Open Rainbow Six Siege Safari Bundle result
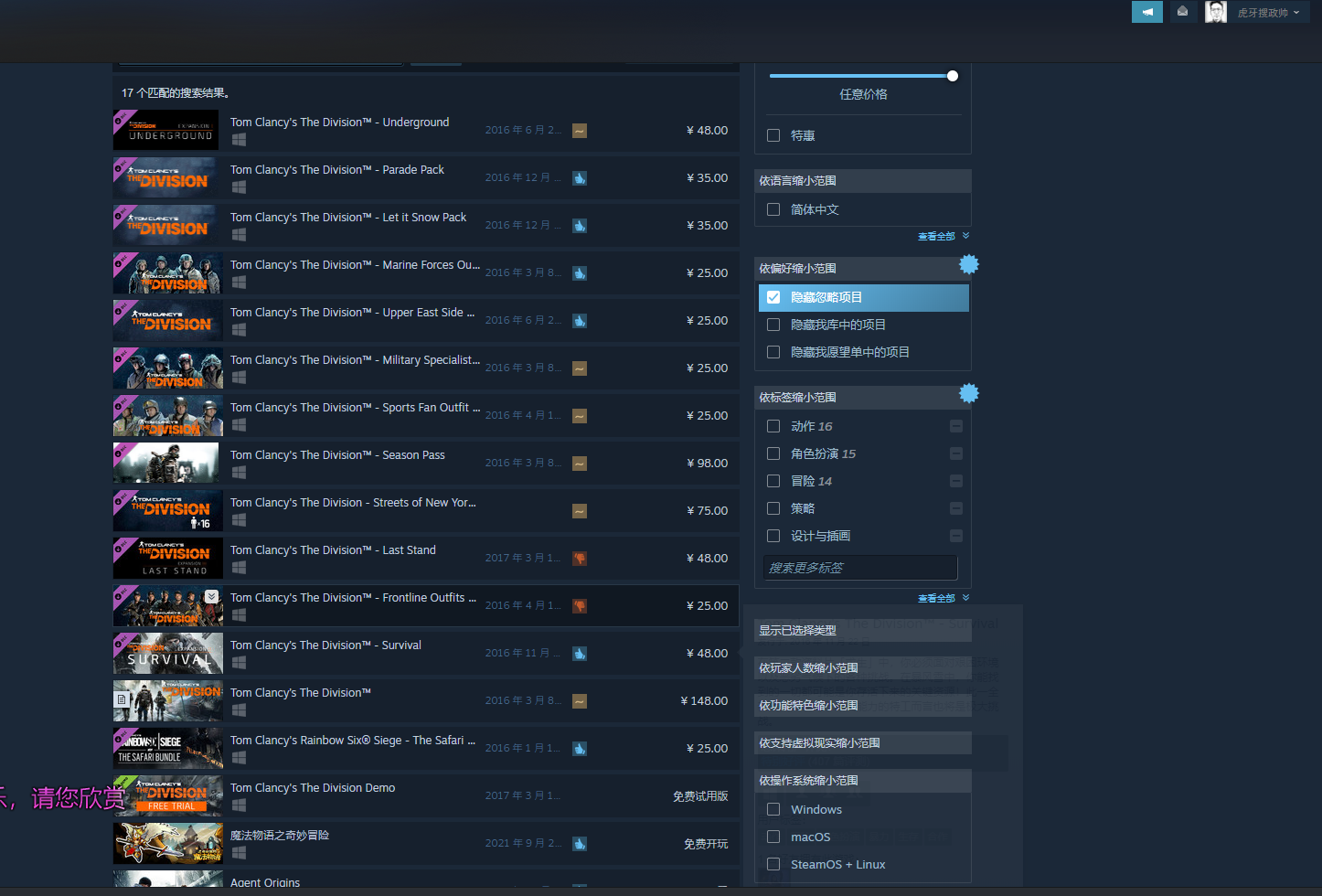 pyautogui.click(x=426, y=748)
